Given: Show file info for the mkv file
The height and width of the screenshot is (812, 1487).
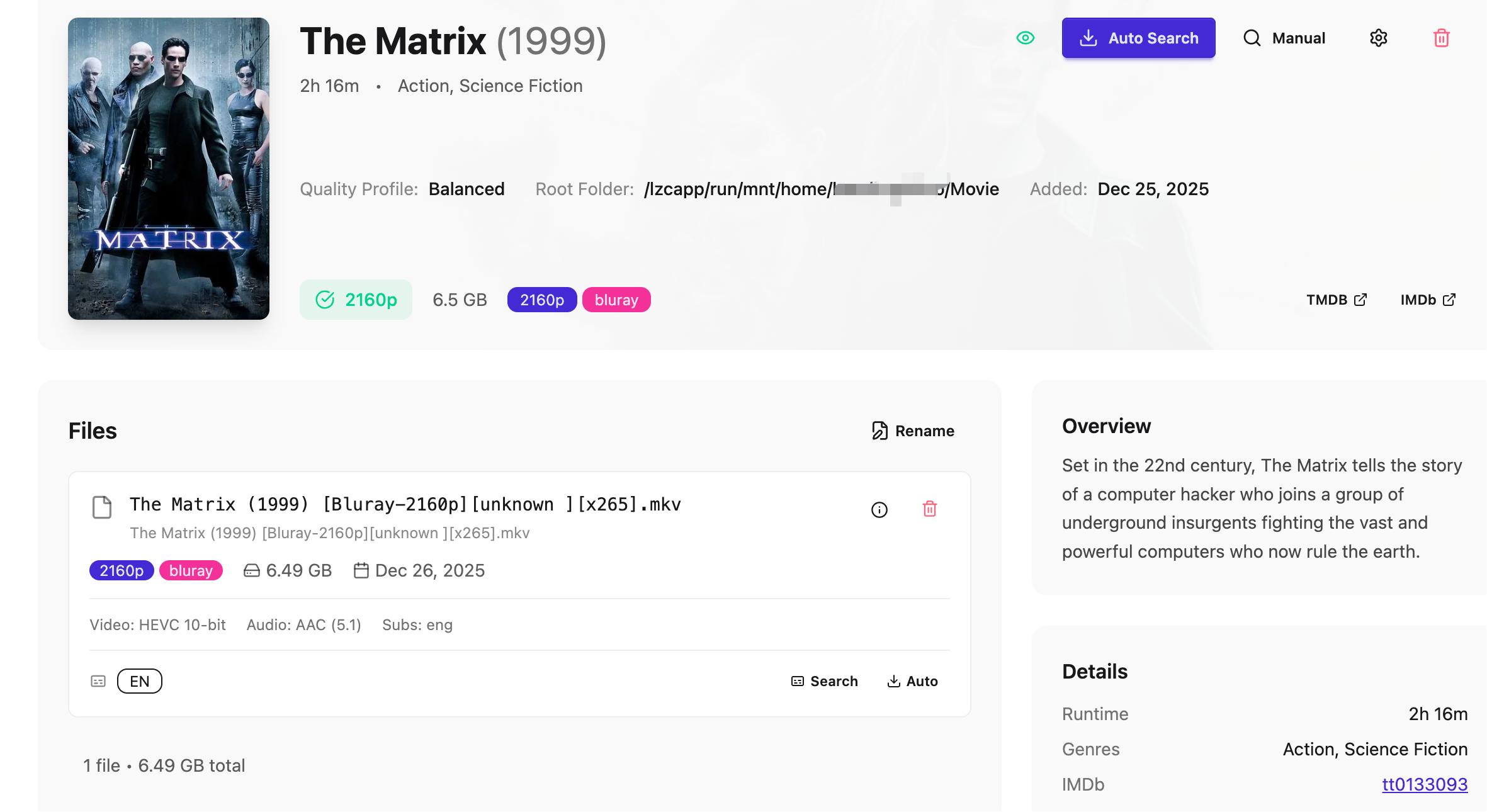Looking at the screenshot, I should pyautogui.click(x=879, y=509).
